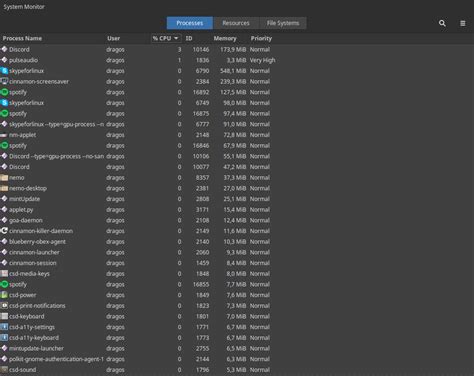Screen dimensions: 474x376
Task: Click the 3,3 MiB memory value for pulseaudio
Action: click(236, 60)
